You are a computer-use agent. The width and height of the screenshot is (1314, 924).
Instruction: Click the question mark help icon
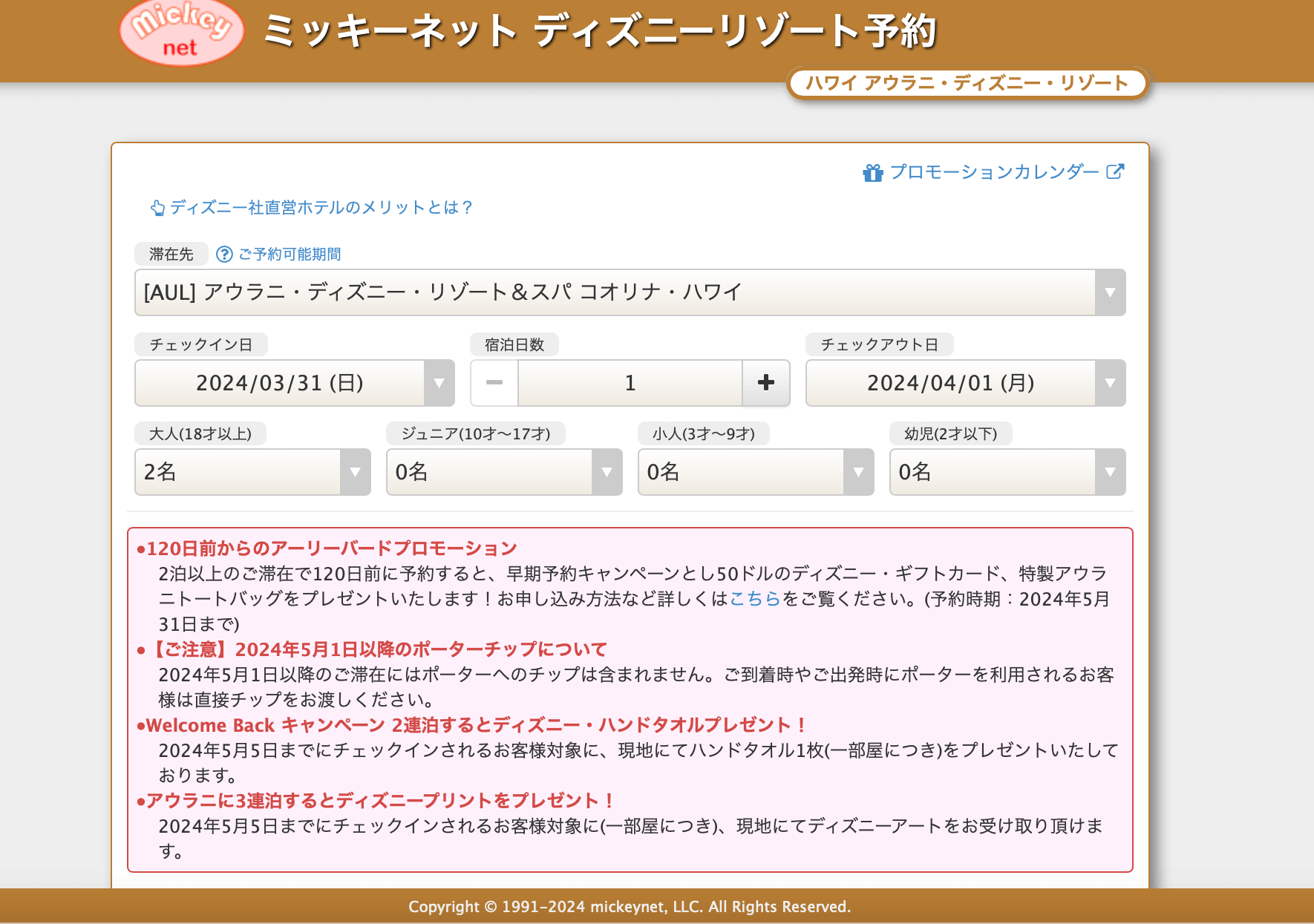[224, 255]
